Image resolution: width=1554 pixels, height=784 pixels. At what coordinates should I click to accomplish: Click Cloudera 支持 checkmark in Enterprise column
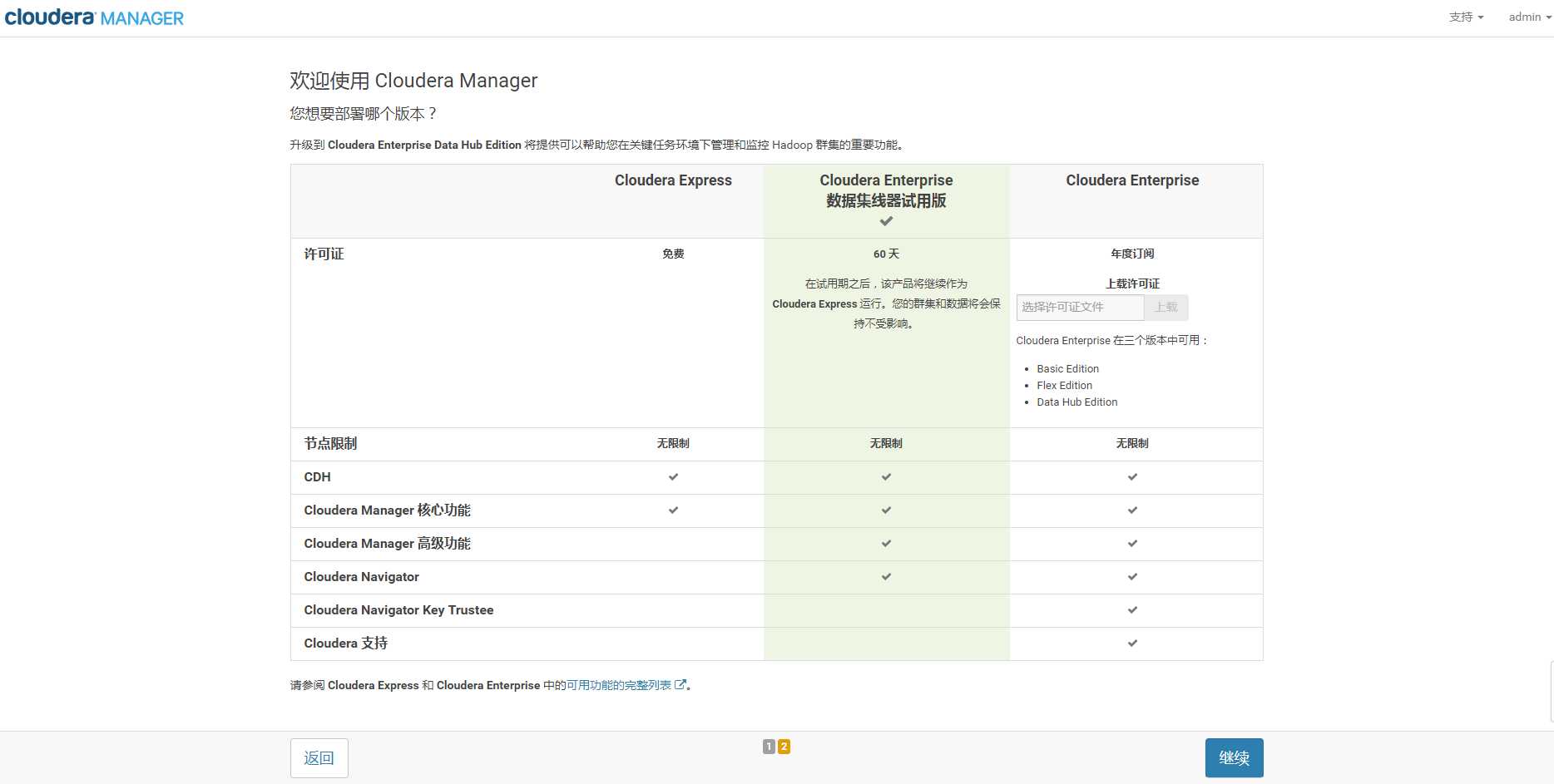pos(1132,643)
